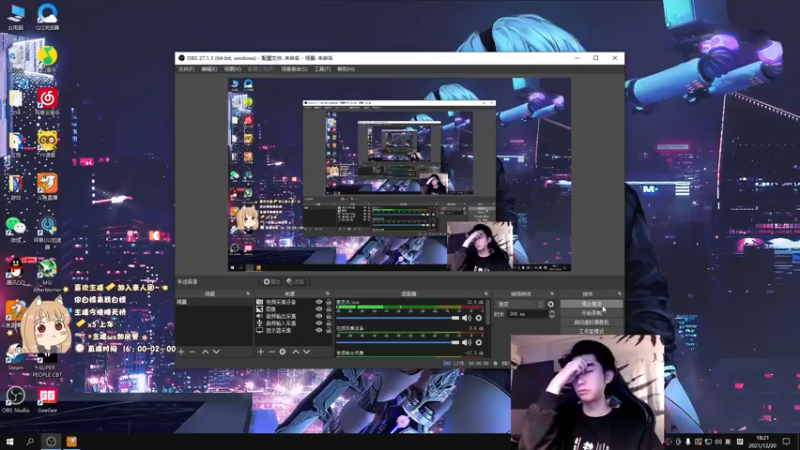The image size is (800, 450).
Task: Open the 场景集合(S) menu
Action: (x=294, y=69)
